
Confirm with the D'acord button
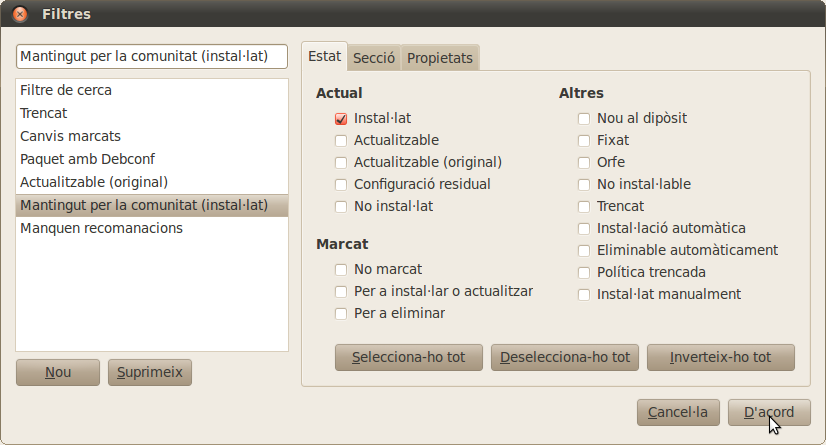click(769, 412)
